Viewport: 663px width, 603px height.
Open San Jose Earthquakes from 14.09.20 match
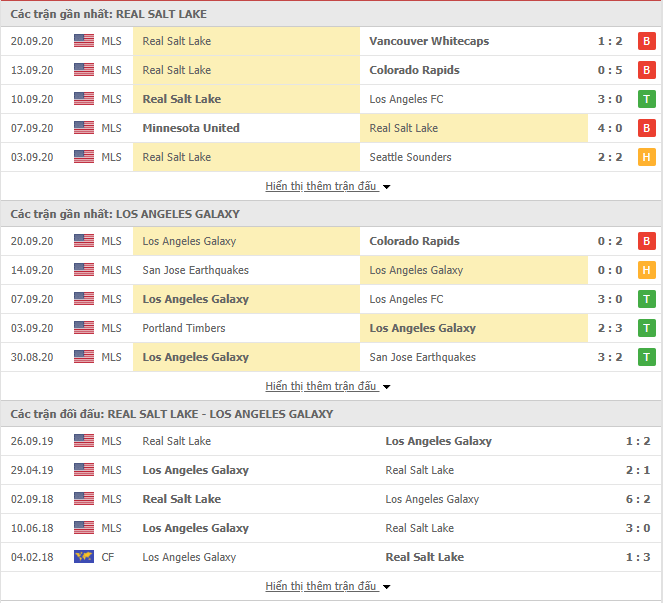point(195,270)
